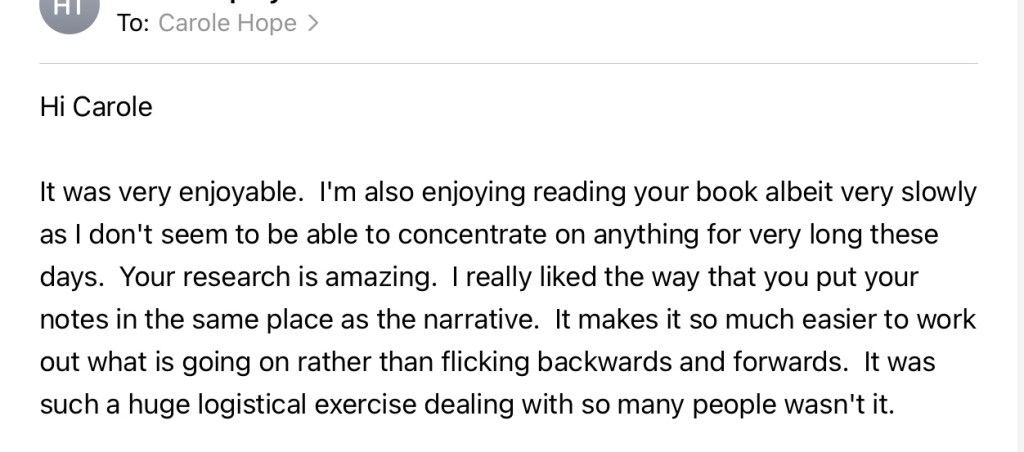Click the word "notes" in the body
The width and height of the screenshot is (1024, 452).
[x=71, y=320]
